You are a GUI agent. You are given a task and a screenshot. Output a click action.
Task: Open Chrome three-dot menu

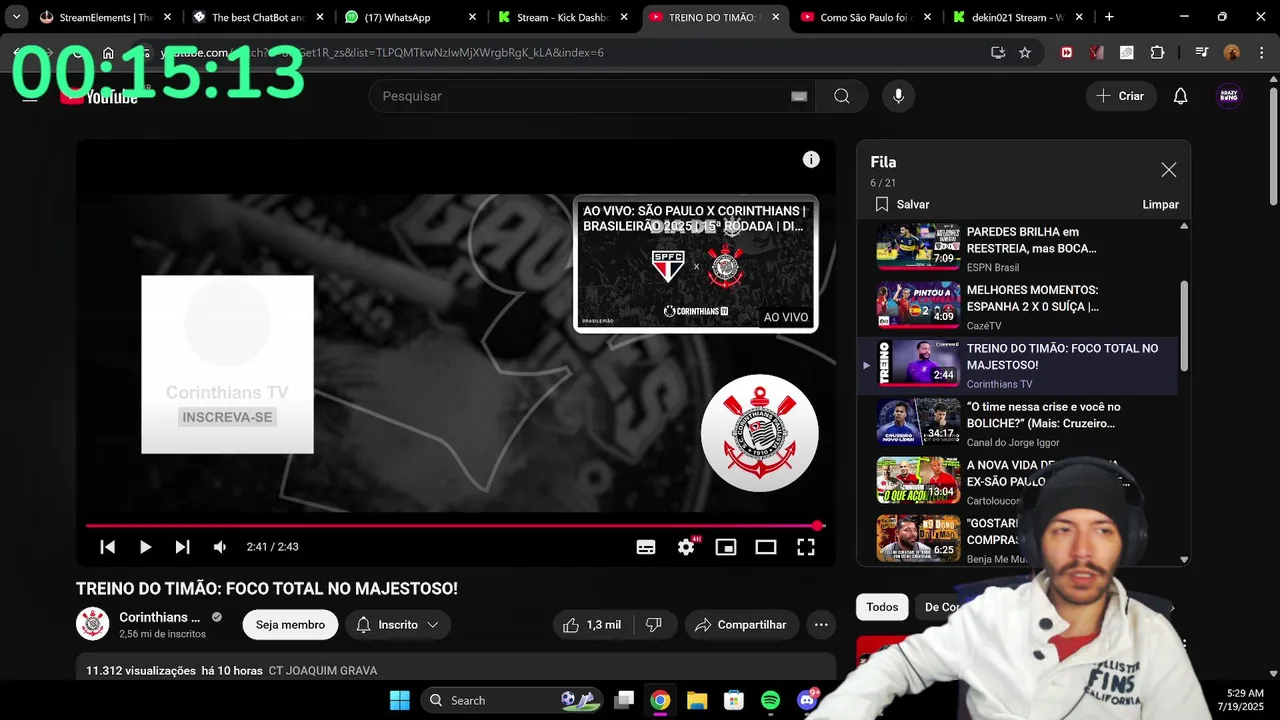[1260, 53]
